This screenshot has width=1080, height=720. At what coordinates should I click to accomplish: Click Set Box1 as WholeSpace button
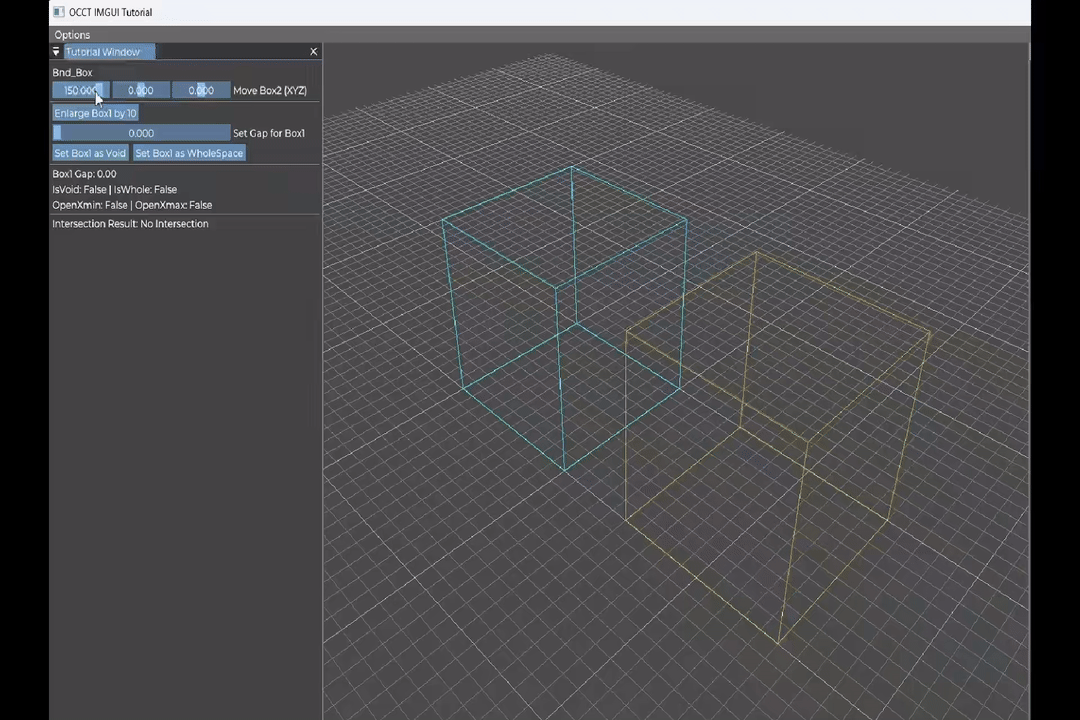189,153
